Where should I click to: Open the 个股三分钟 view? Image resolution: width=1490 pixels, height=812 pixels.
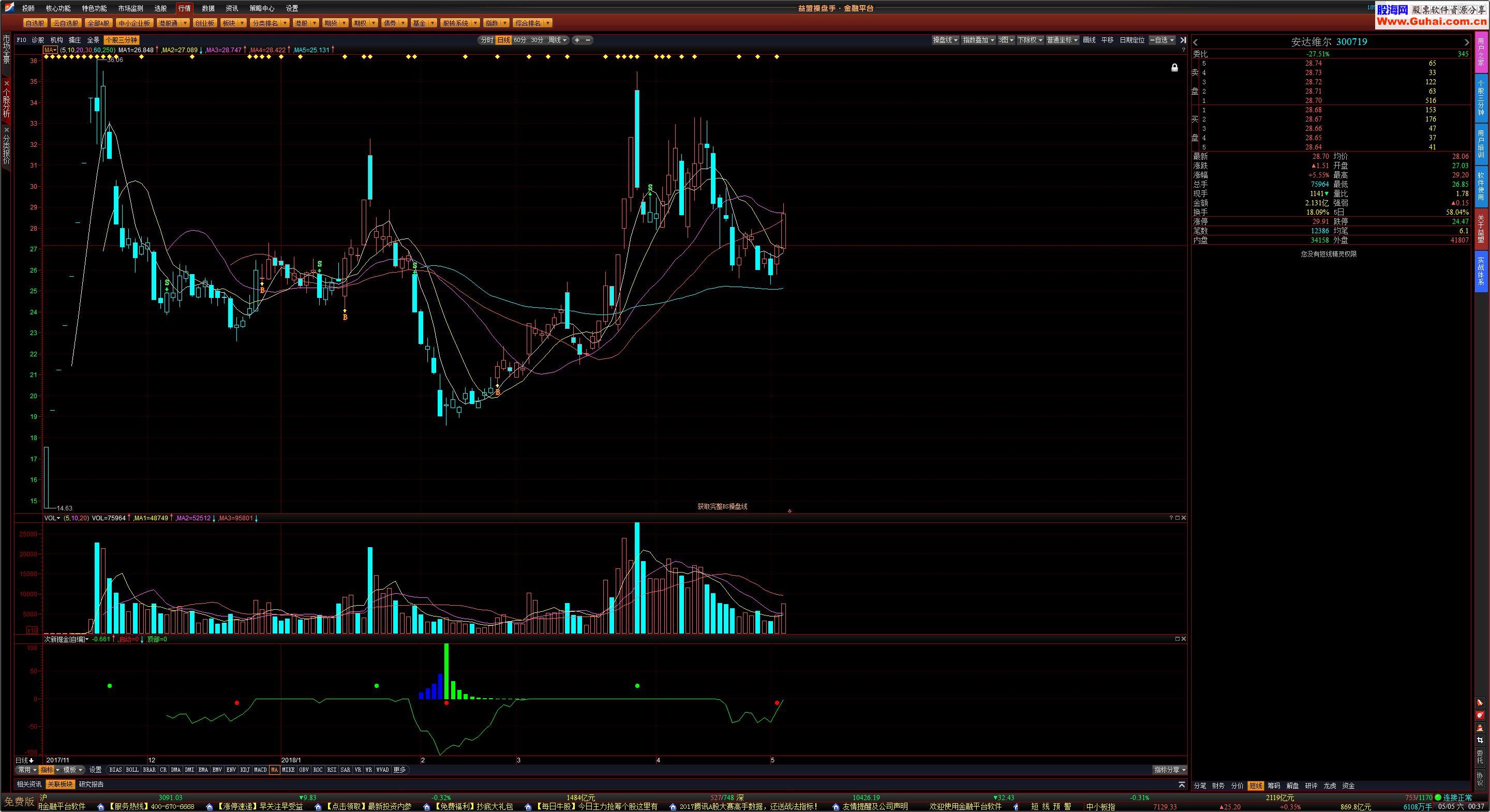pos(122,40)
